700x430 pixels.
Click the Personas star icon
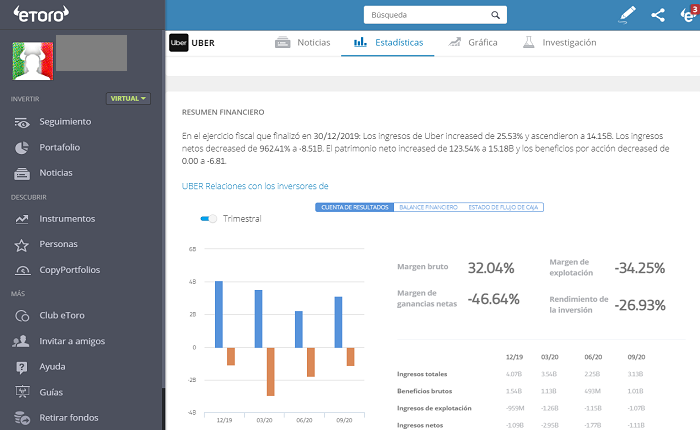[22, 245]
